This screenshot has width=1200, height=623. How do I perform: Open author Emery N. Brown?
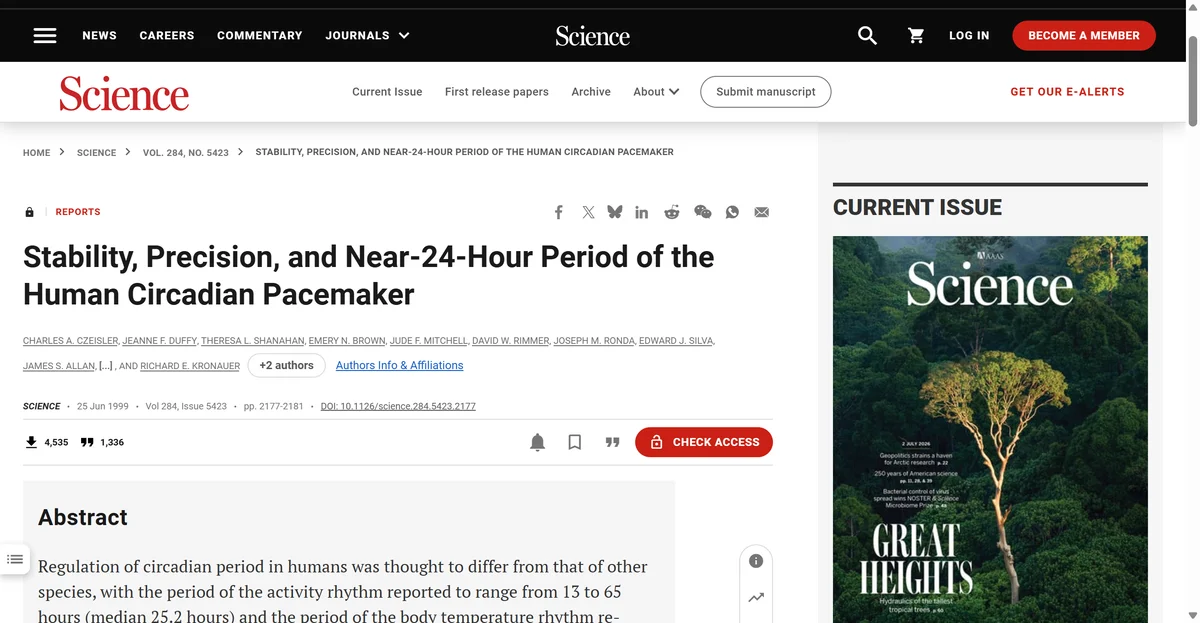pos(347,341)
